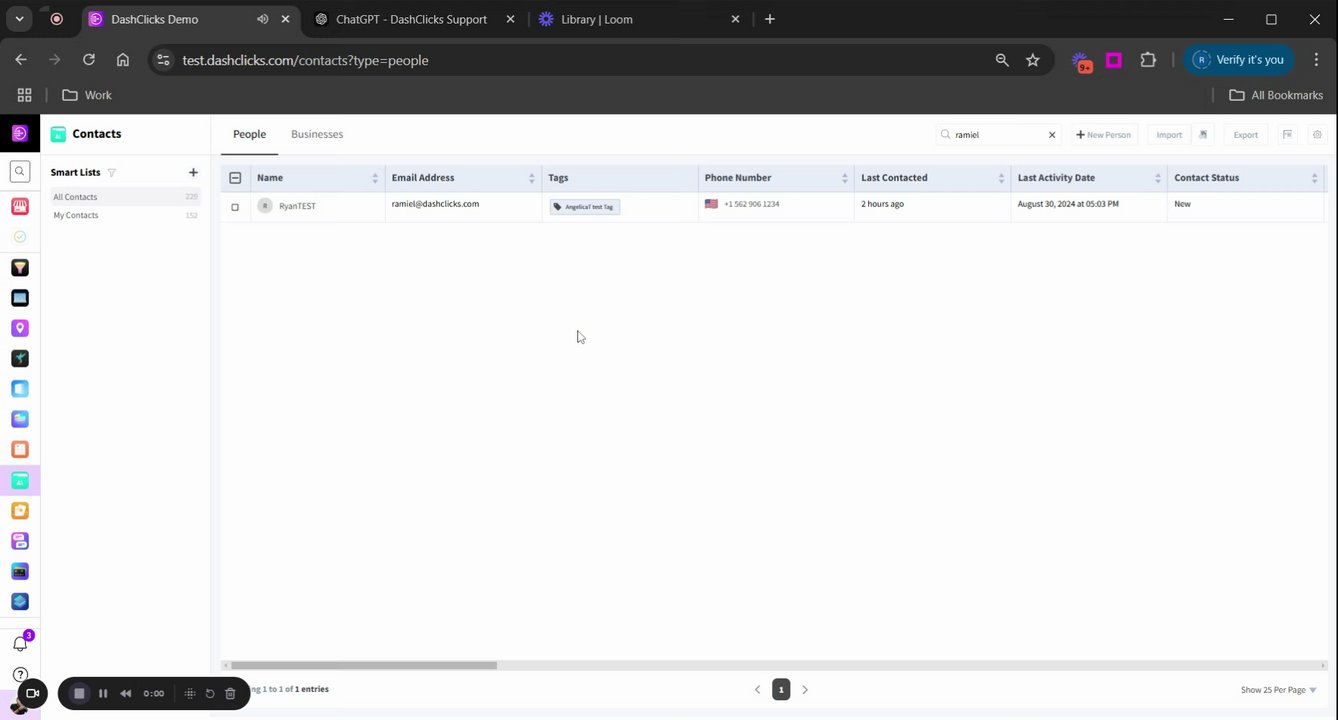The height and width of the screenshot is (720, 1338).
Task: Expand the All Bookmarks folder
Action: point(1276,95)
